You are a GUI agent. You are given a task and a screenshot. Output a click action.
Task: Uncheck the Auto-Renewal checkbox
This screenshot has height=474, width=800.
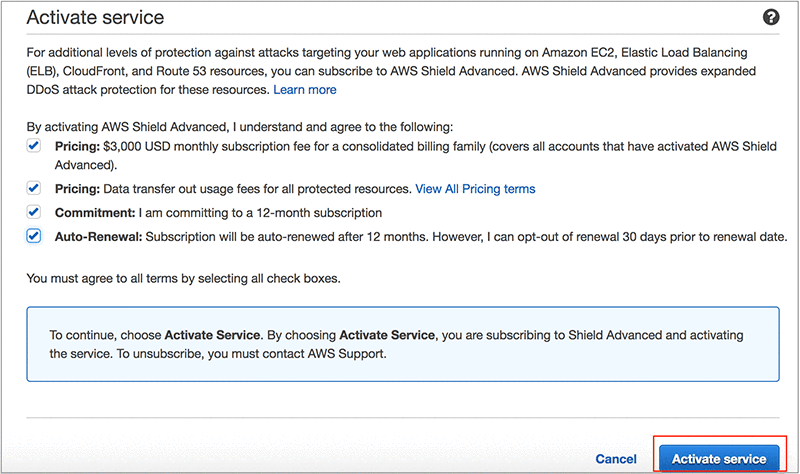34,236
